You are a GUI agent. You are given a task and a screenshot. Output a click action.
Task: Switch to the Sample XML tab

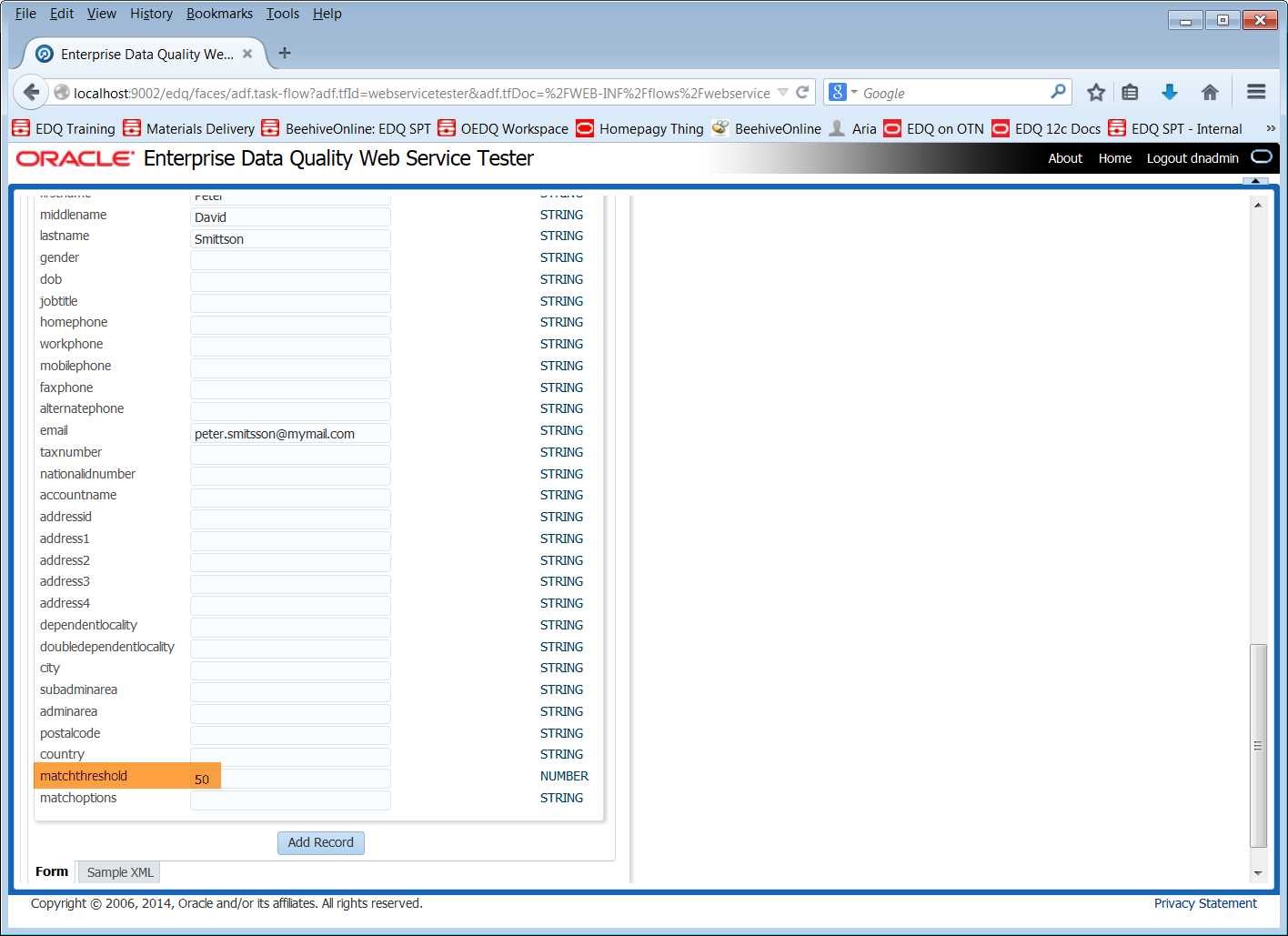[118, 871]
